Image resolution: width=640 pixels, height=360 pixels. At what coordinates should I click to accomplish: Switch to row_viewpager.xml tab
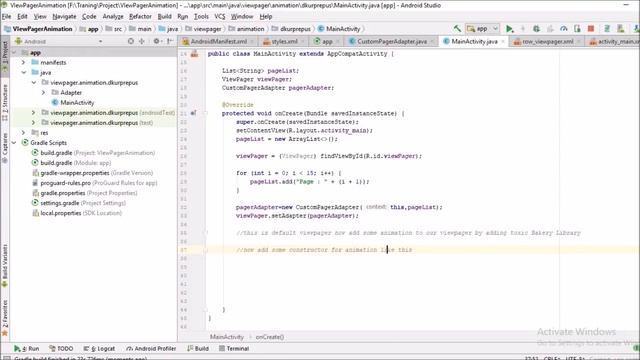(x=547, y=42)
